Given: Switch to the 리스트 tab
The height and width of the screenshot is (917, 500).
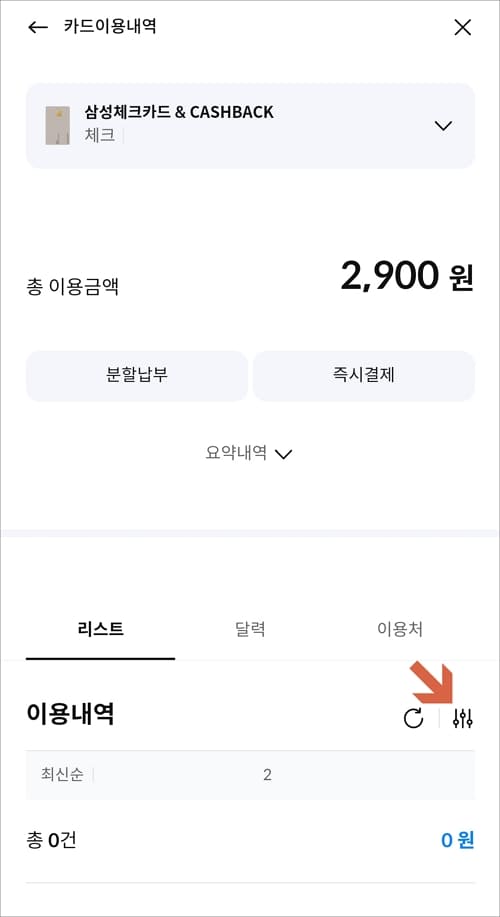Looking at the screenshot, I should [100, 629].
